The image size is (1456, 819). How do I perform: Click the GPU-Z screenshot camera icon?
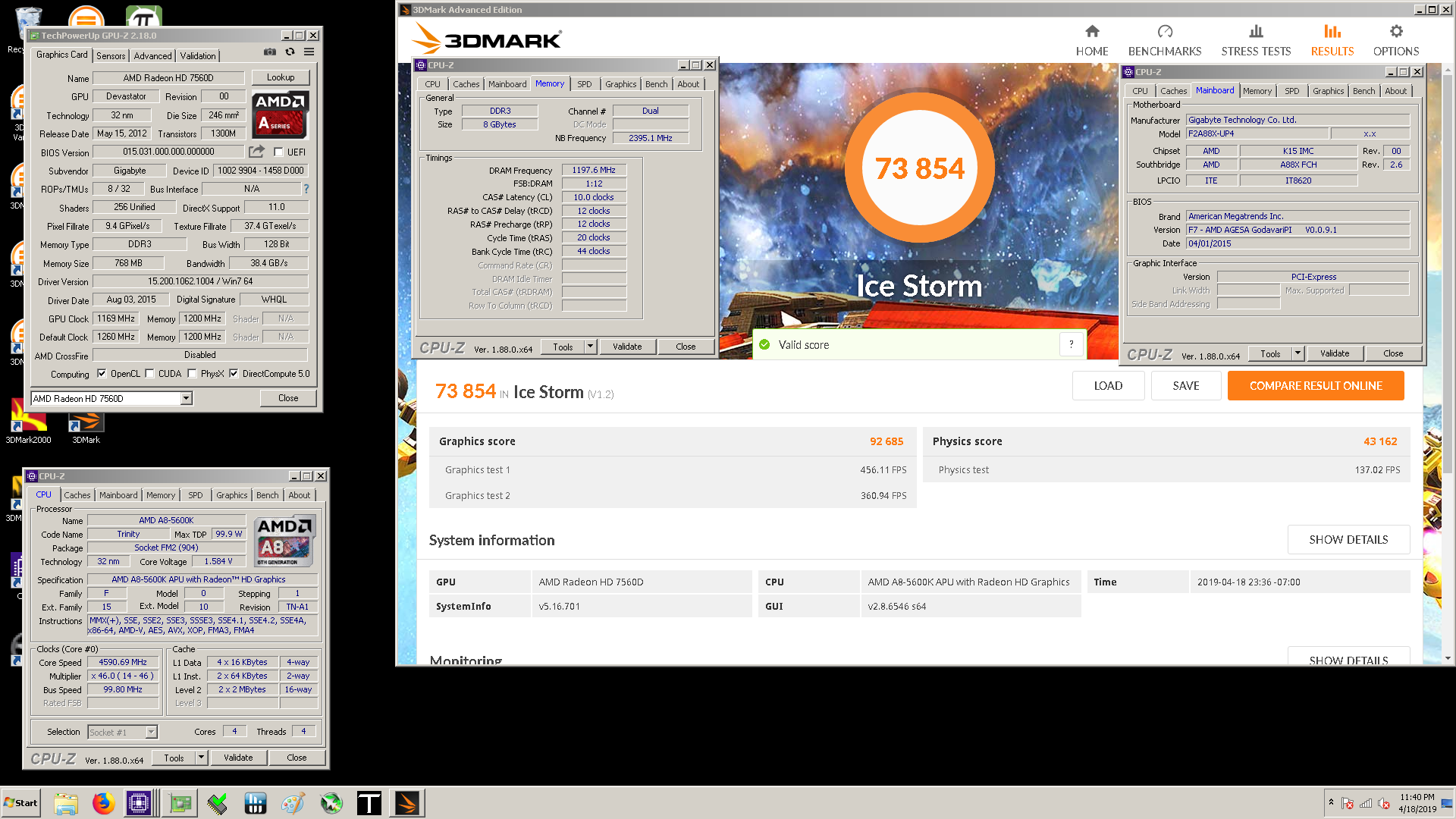coord(269,52)
